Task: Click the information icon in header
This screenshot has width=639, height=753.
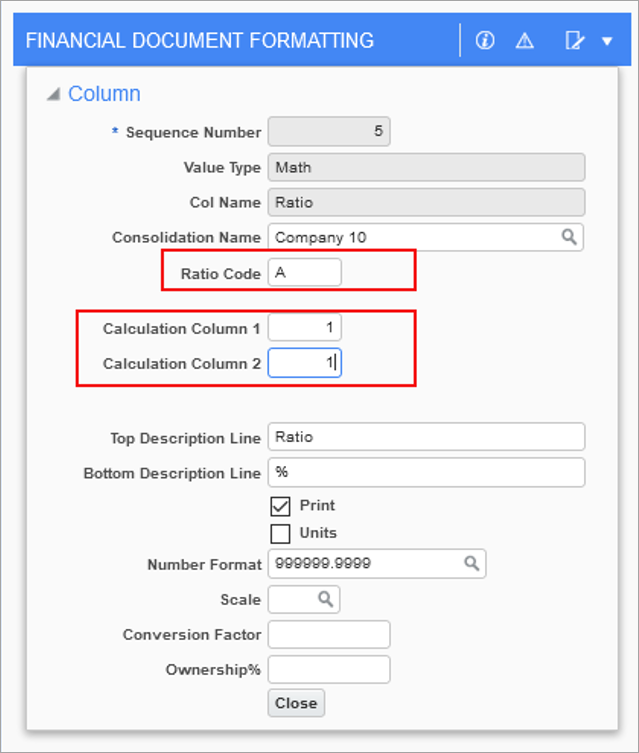Action: (x=485, y=40)
